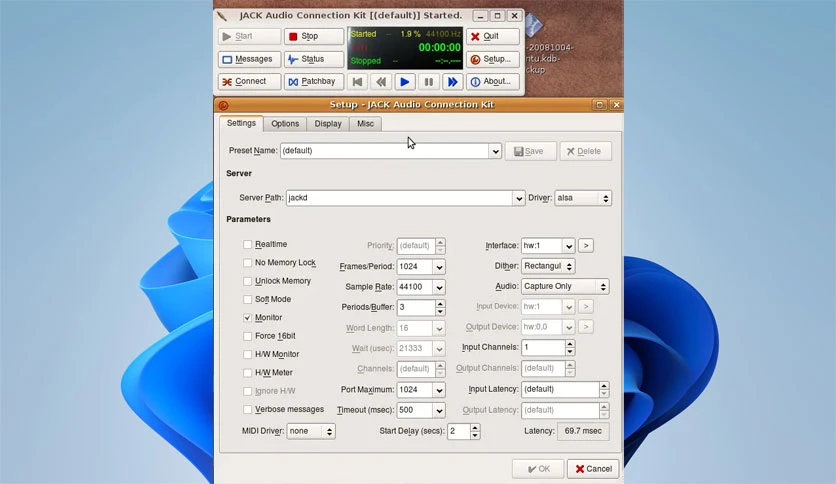The width and height of the screenshot is (836, 484).
Task: Open the Patchbay editor
Action: pyautogui.click(x=314, y=82)
